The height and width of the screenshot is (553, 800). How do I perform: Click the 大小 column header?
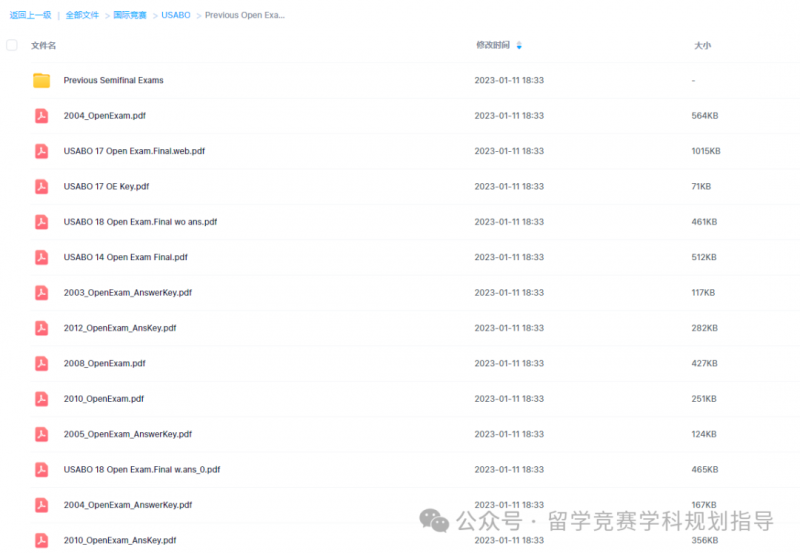coord(702,45)
